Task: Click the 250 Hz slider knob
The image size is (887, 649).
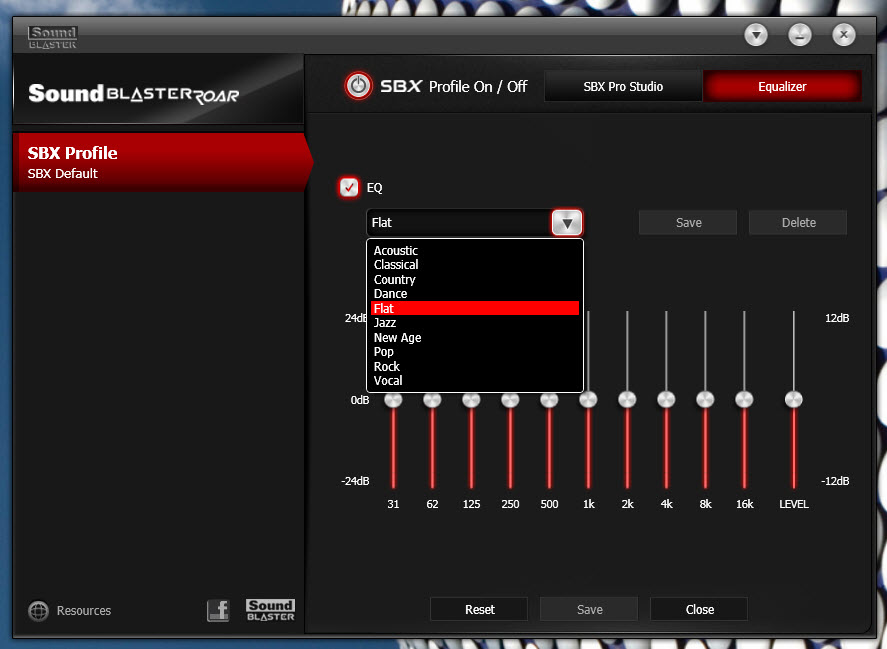Action: coord(510,400)
